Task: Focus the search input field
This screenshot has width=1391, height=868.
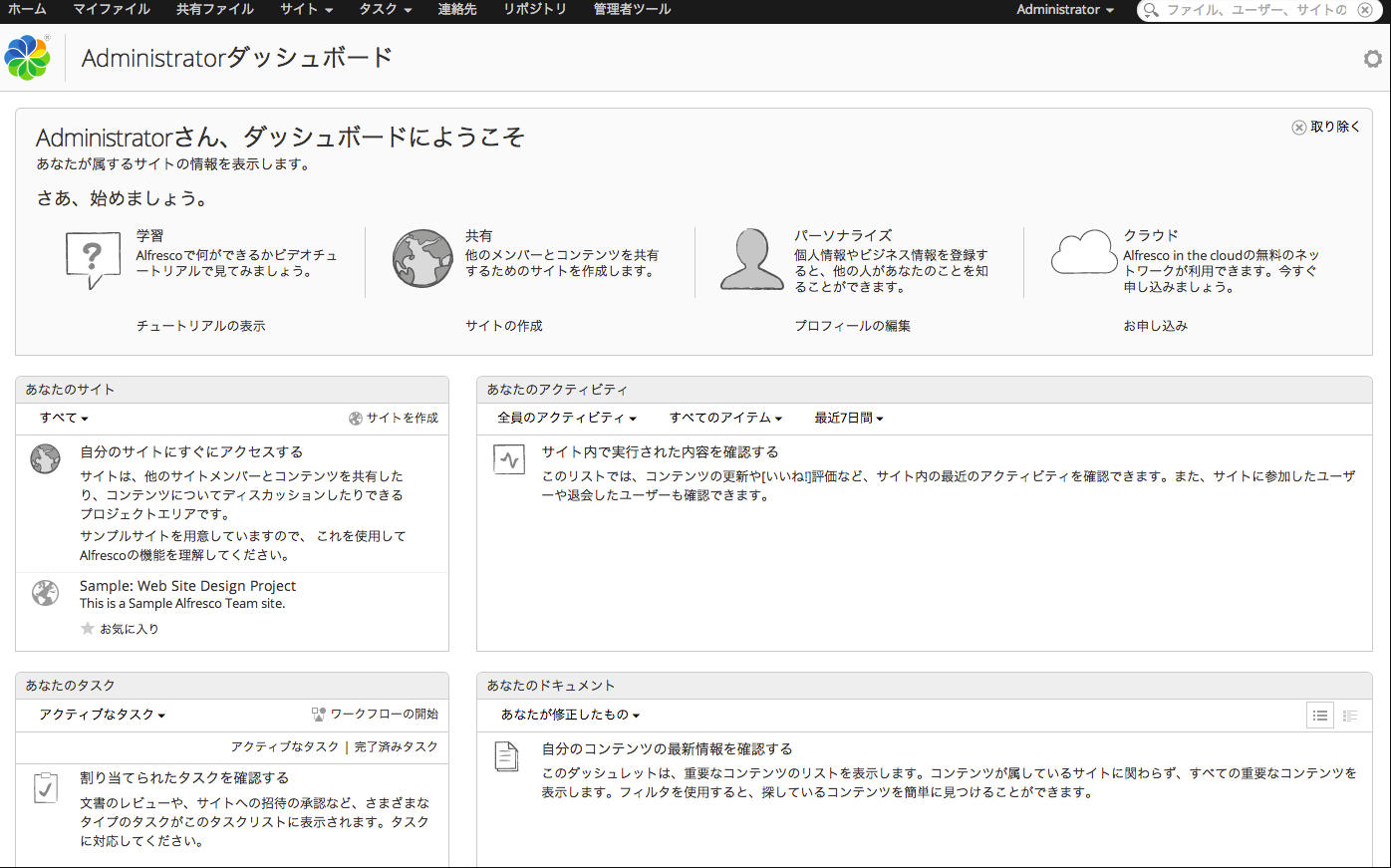Action: (1256, 10)
